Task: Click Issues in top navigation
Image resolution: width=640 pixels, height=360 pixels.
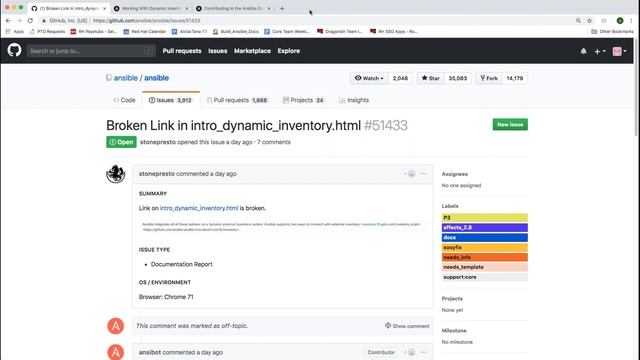Action: click(218, 51)
